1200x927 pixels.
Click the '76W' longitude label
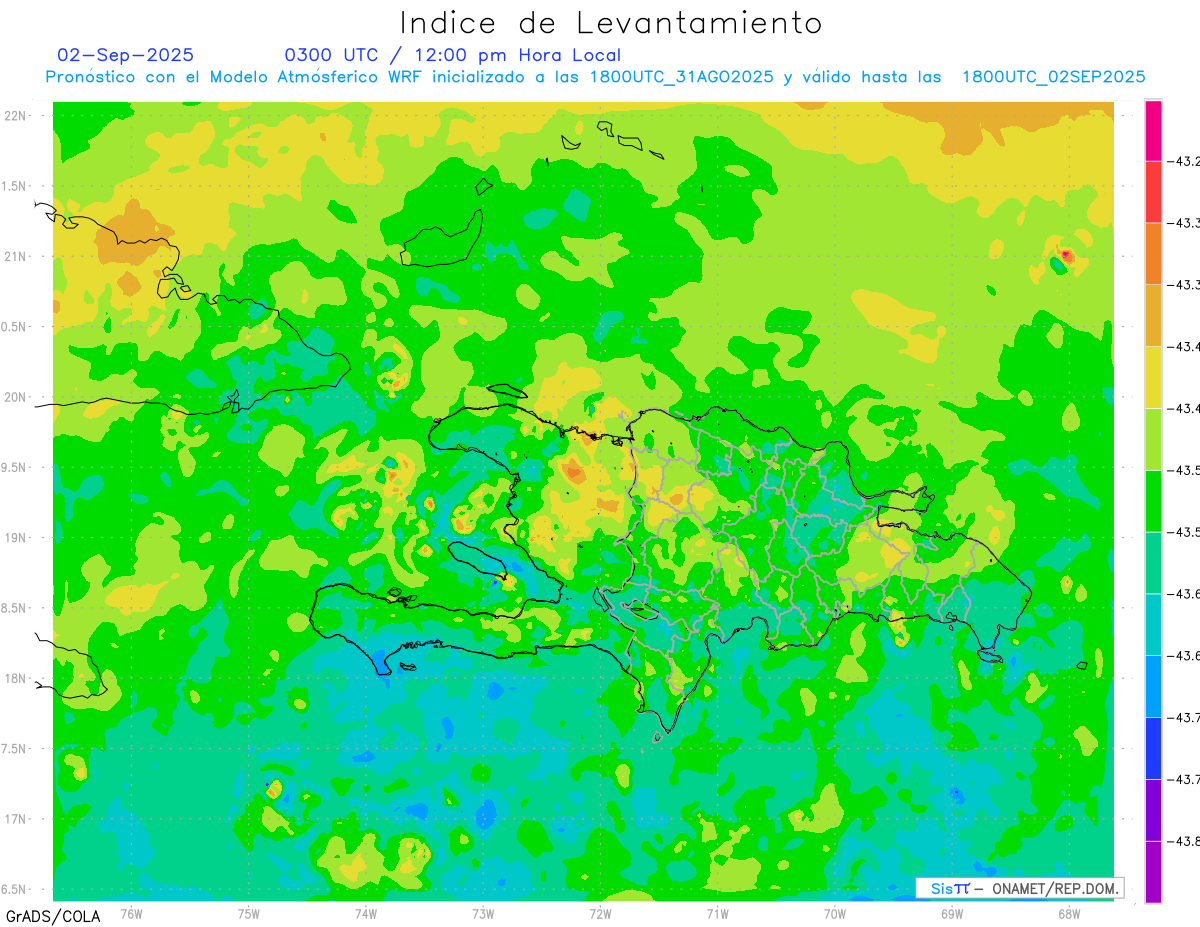[131, 913]
